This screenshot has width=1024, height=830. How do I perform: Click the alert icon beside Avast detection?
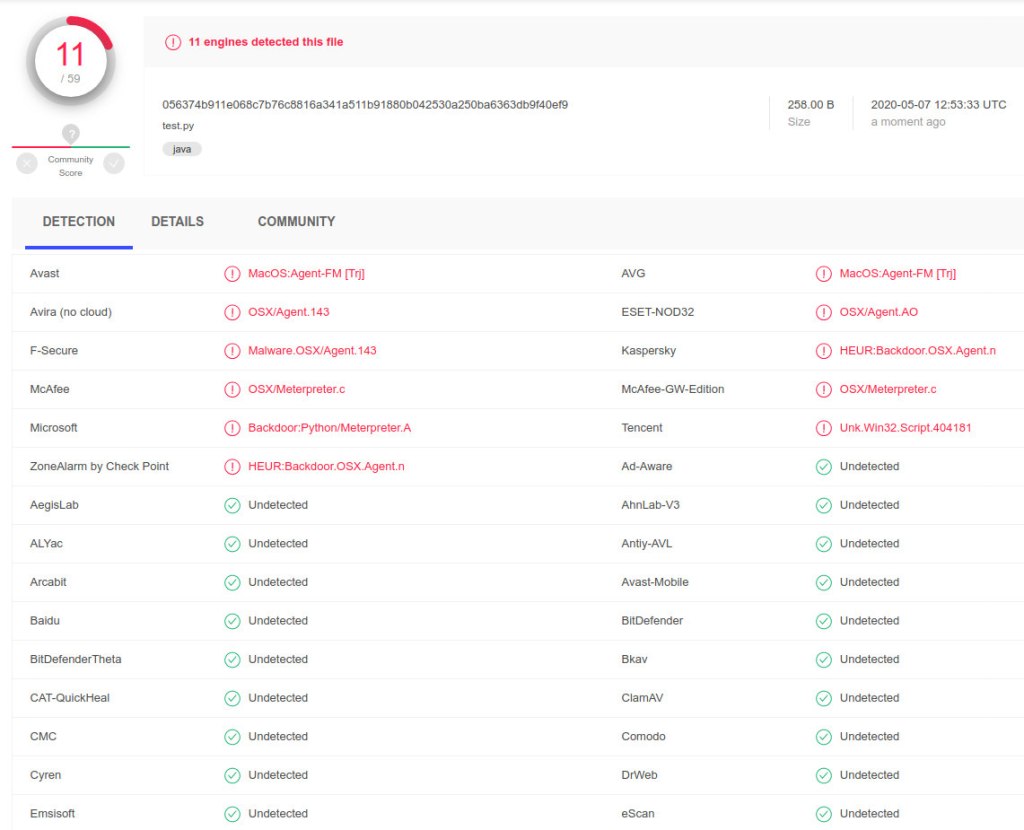click(232, 274)
